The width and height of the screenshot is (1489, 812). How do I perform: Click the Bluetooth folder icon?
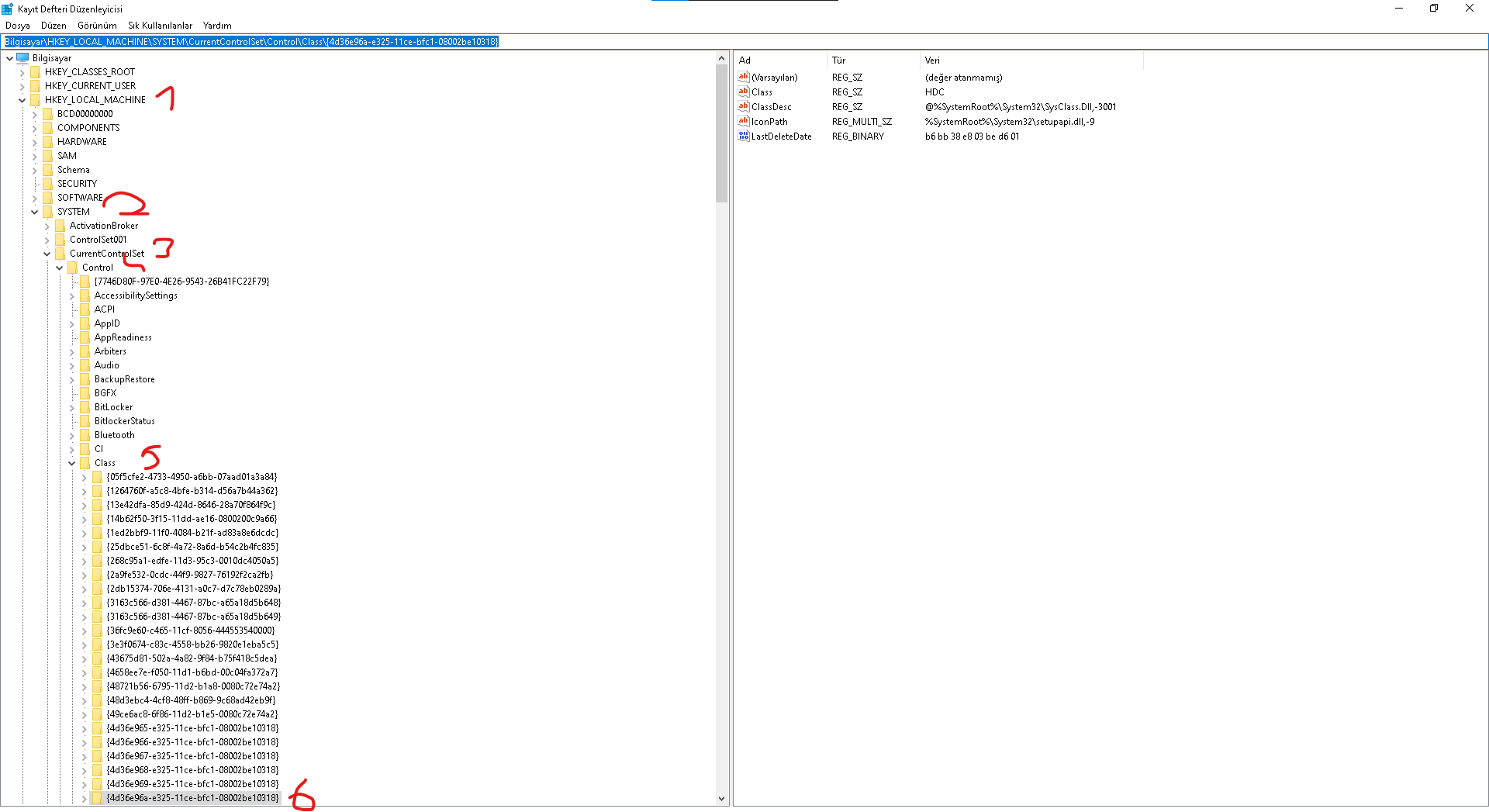click(85, 435)
